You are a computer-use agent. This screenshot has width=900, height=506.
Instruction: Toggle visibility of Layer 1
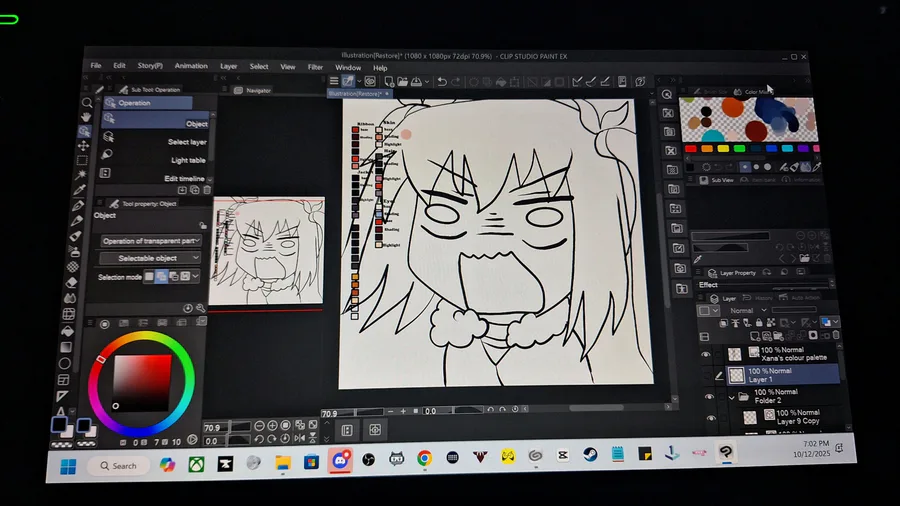click(x=708, y=376)
